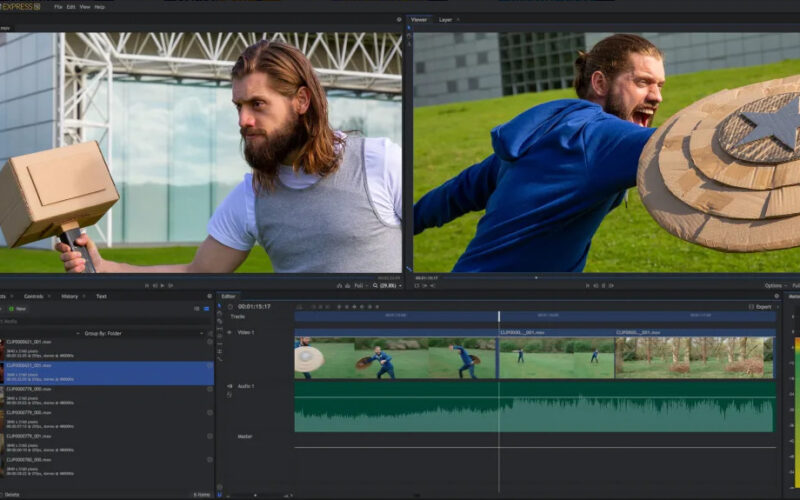Viewport: 800px width, 500px height.
Task: Play the clip in the Trimmer
Action: (x=163, y=286)
